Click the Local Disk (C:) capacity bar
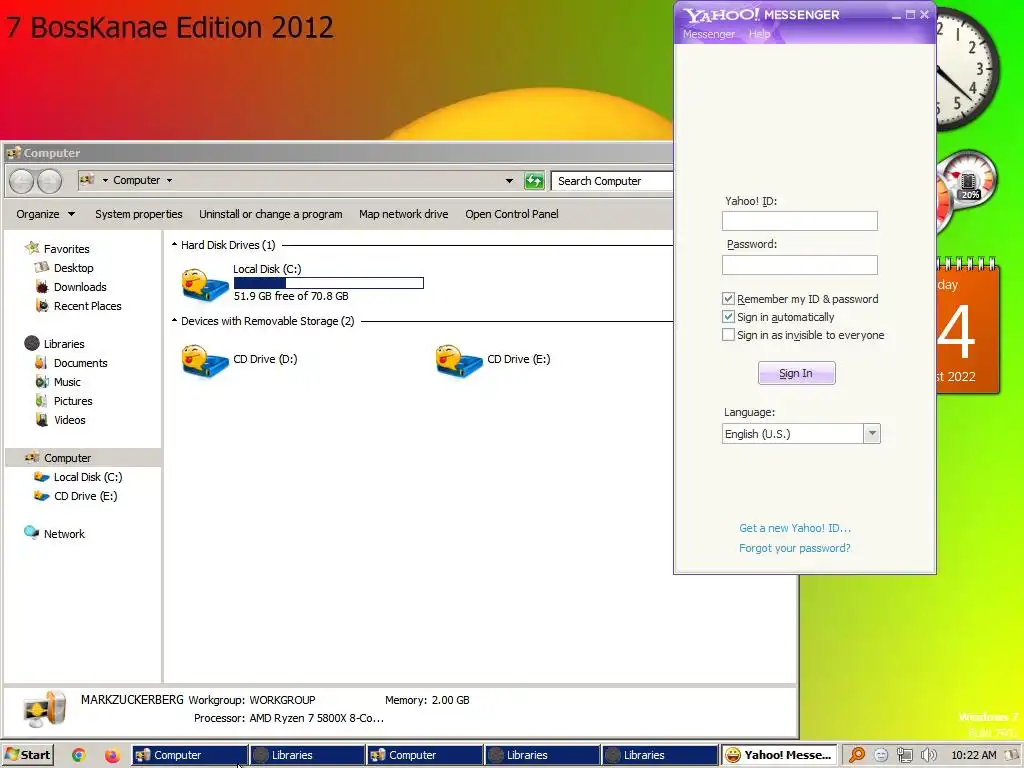This screenshot has height=768, width=1024. pyautogui.click(x=328, y=283)
